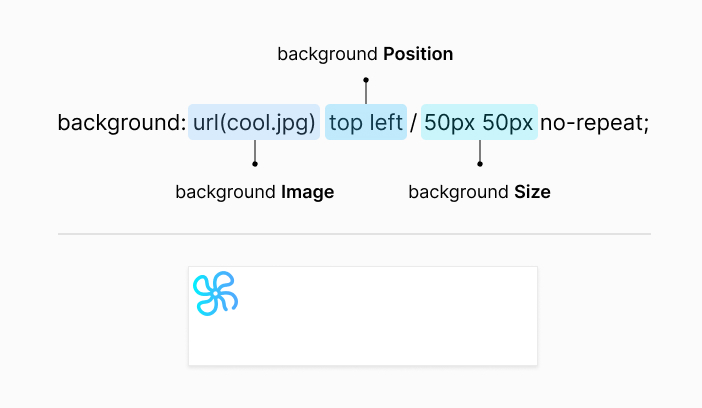Click the bold word "Image"
This screenshot has width=702, height=408.
308,192
